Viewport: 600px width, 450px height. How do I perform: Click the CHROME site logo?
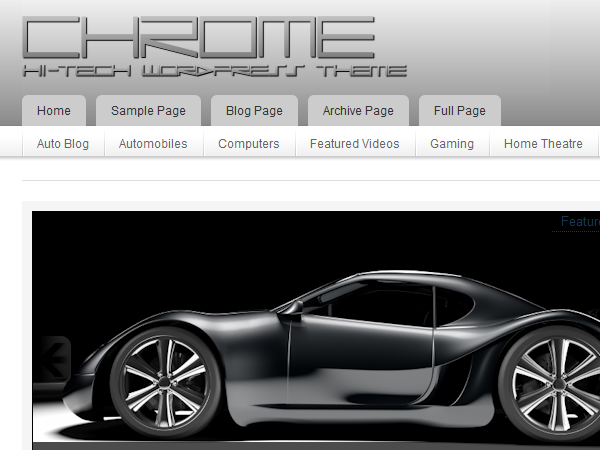pyautogui.click(x=199, y=38)
